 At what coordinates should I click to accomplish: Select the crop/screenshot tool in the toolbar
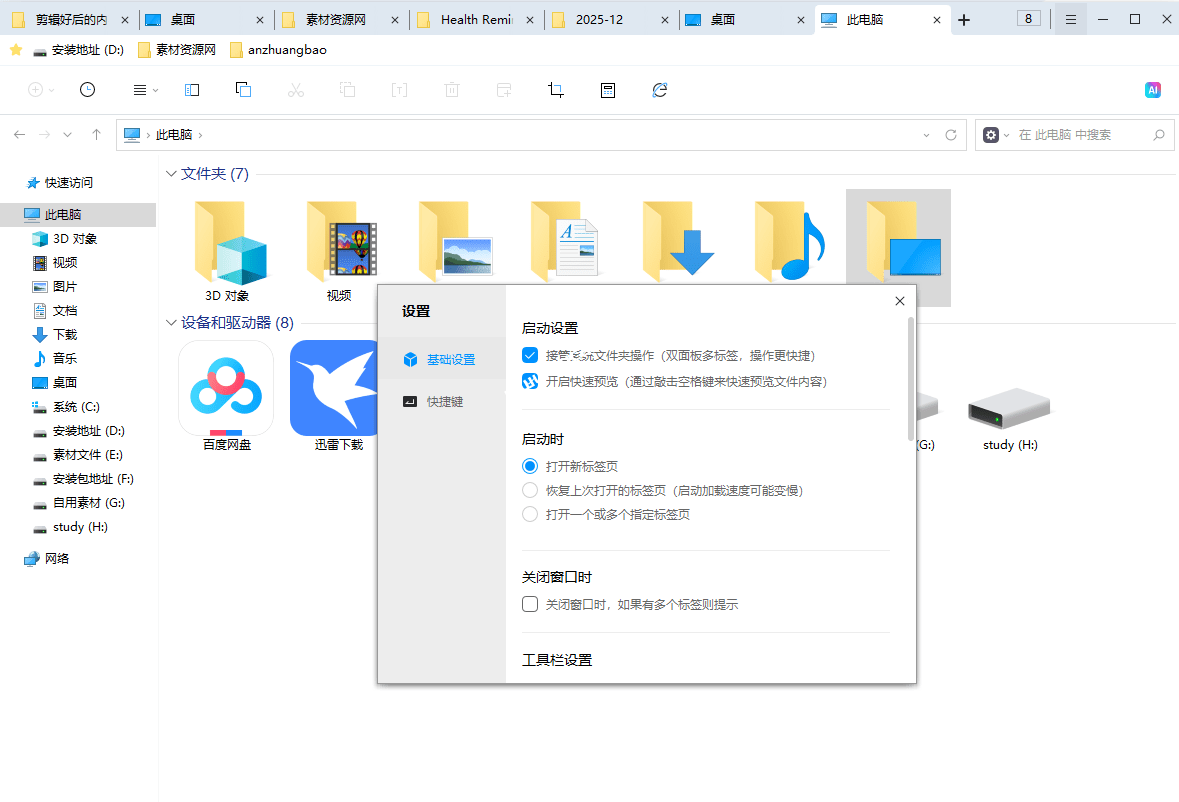(x=555, y=90)
